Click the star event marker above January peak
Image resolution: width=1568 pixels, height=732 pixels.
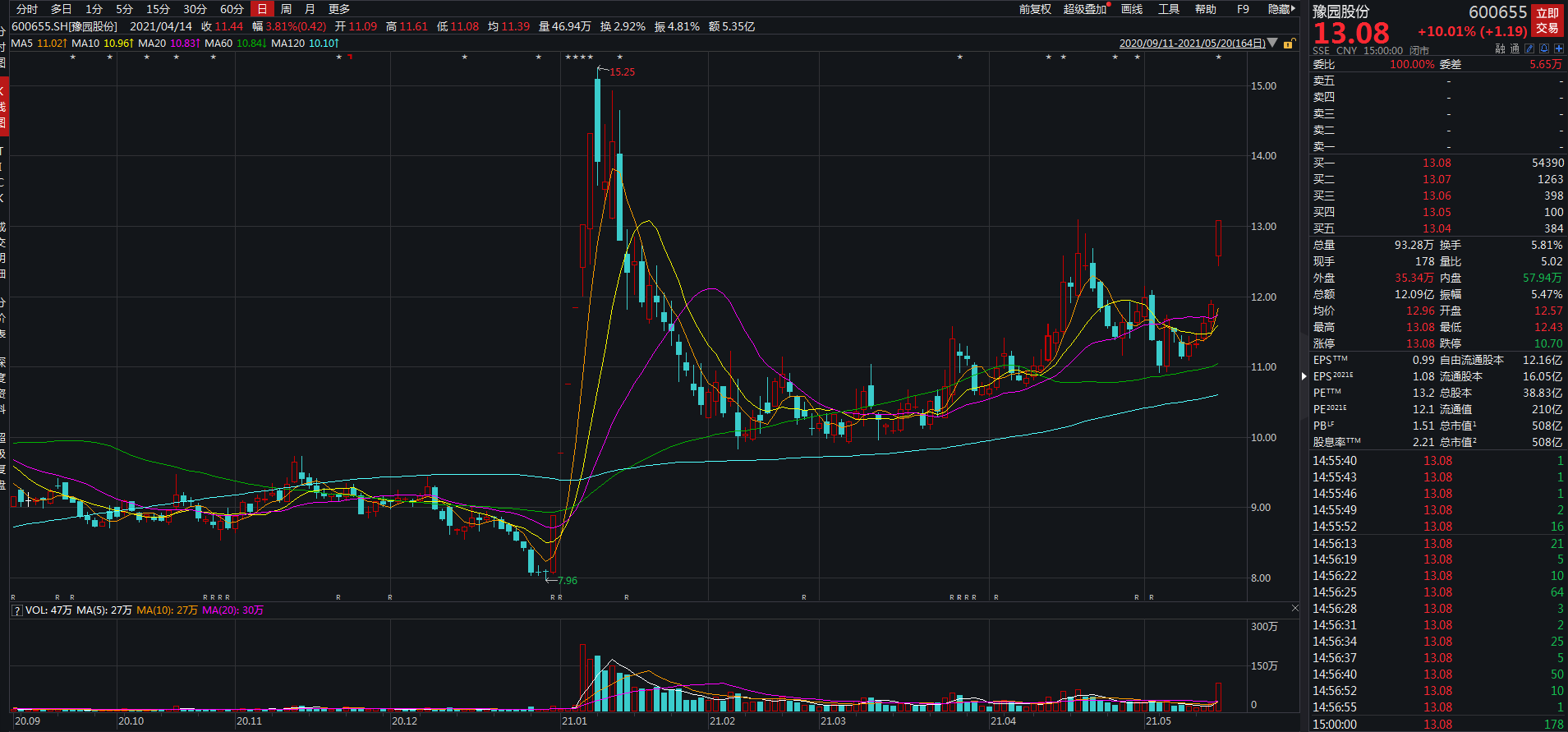click(x=619, y=58)
